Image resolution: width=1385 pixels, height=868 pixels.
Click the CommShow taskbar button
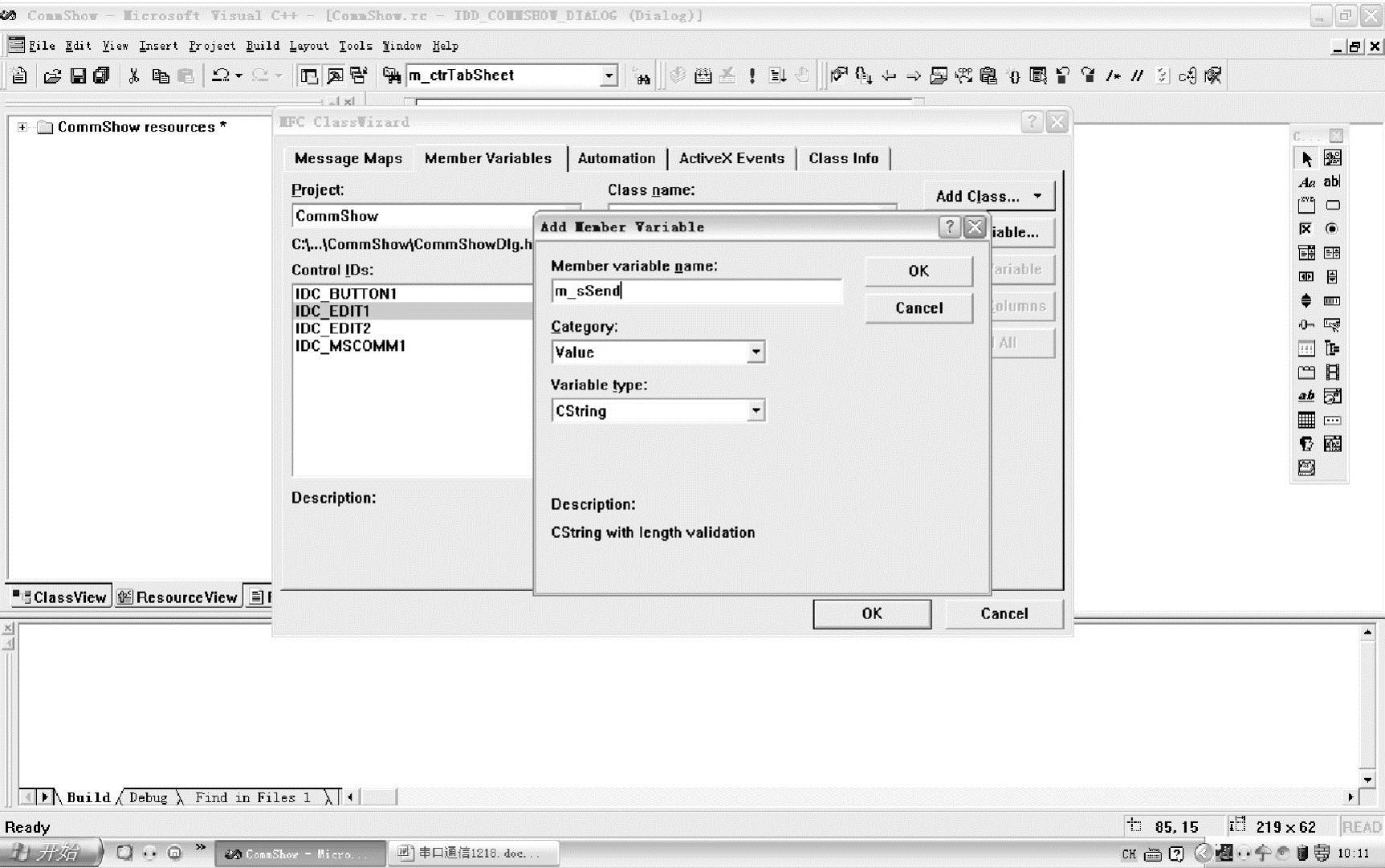tap(299, 853)
